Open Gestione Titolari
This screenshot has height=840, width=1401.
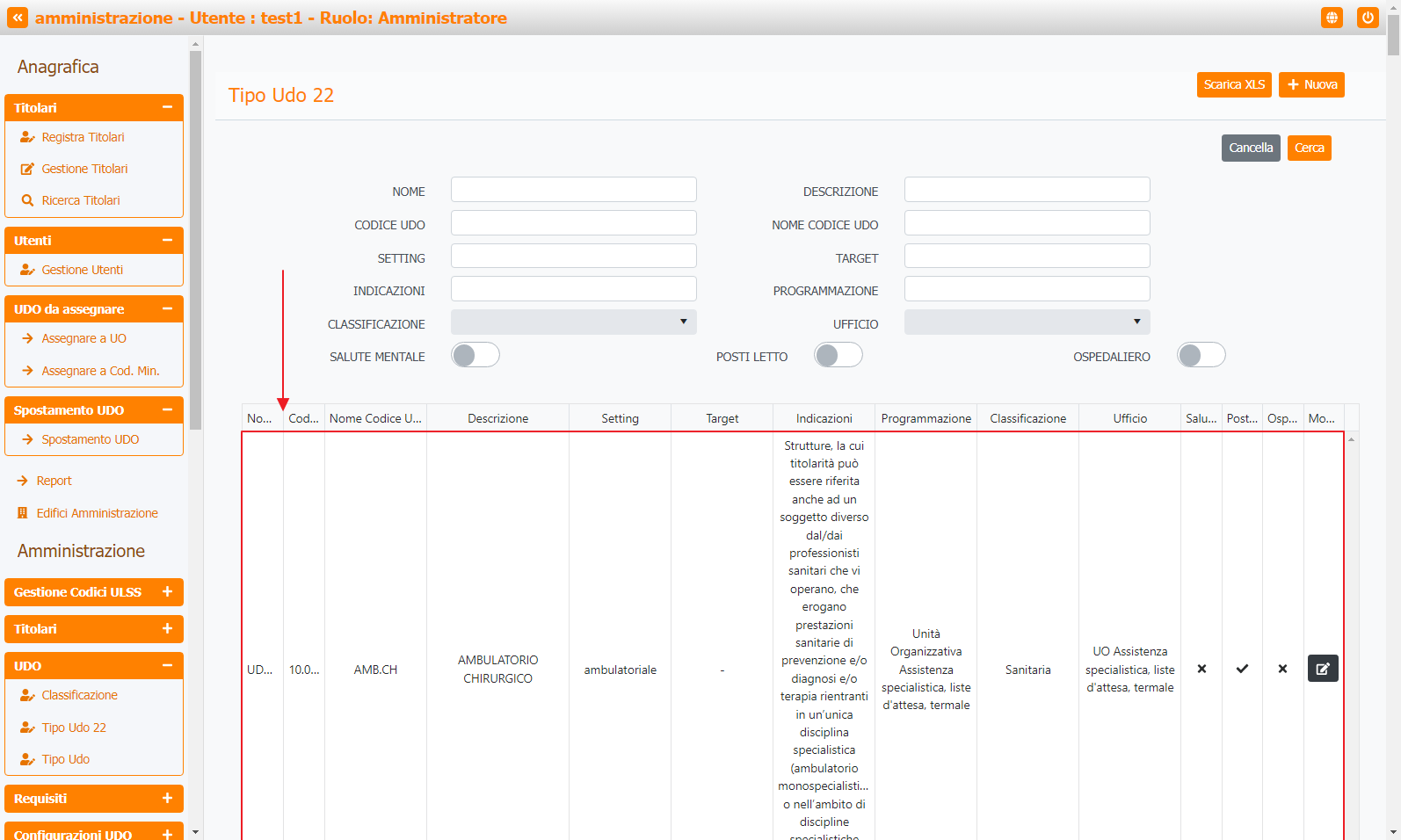(84, 169)
